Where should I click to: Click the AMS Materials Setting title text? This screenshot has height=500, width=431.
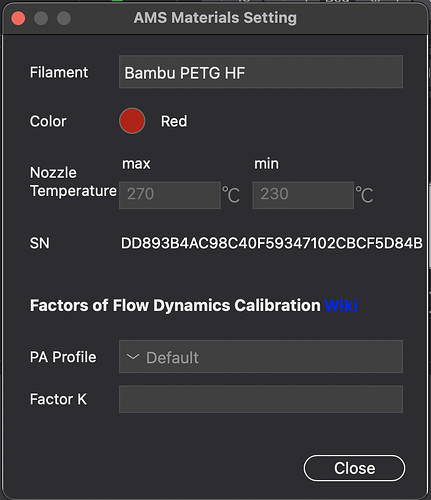215,18
